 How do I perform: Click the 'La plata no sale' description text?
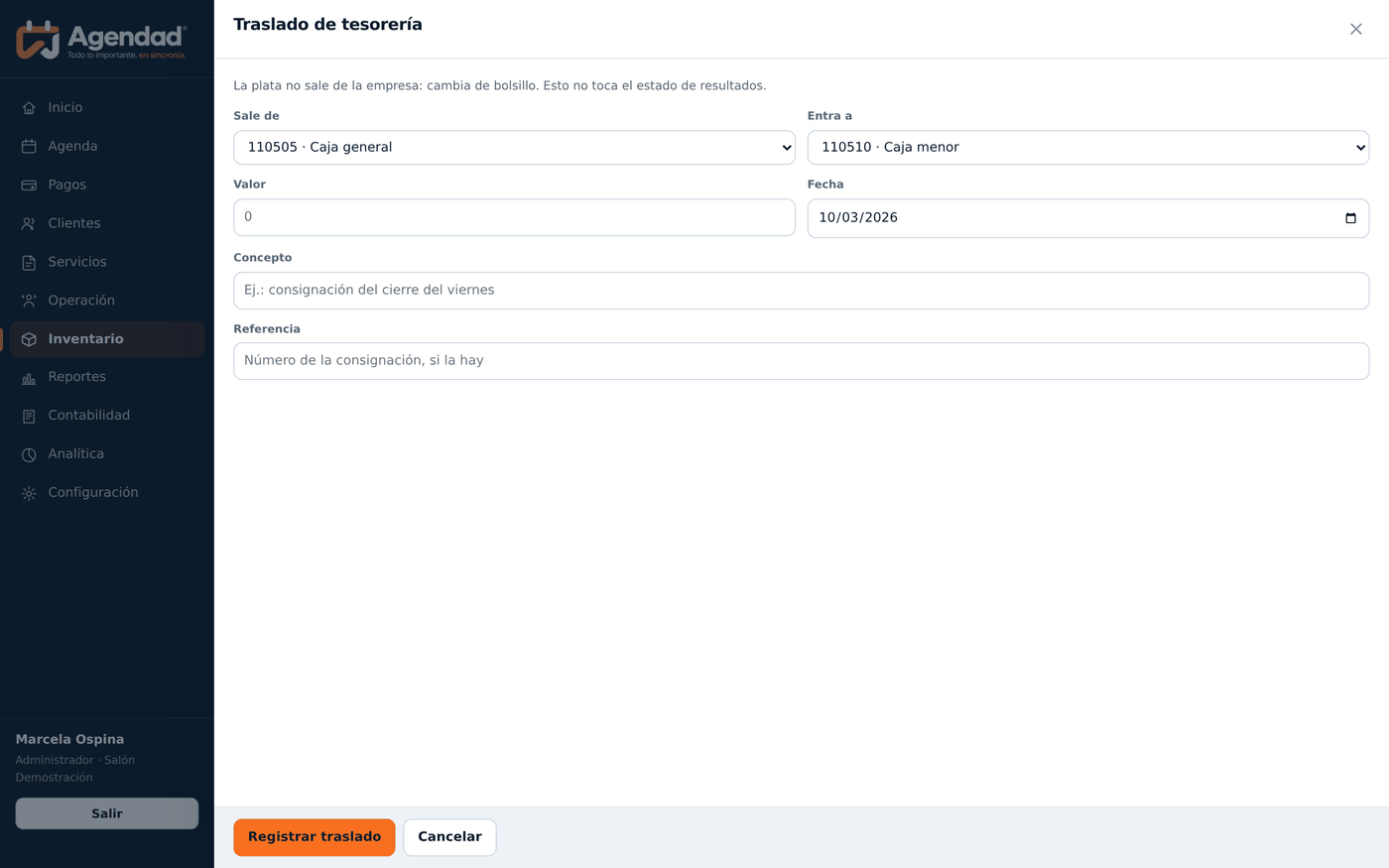click(x=500, y=86)
